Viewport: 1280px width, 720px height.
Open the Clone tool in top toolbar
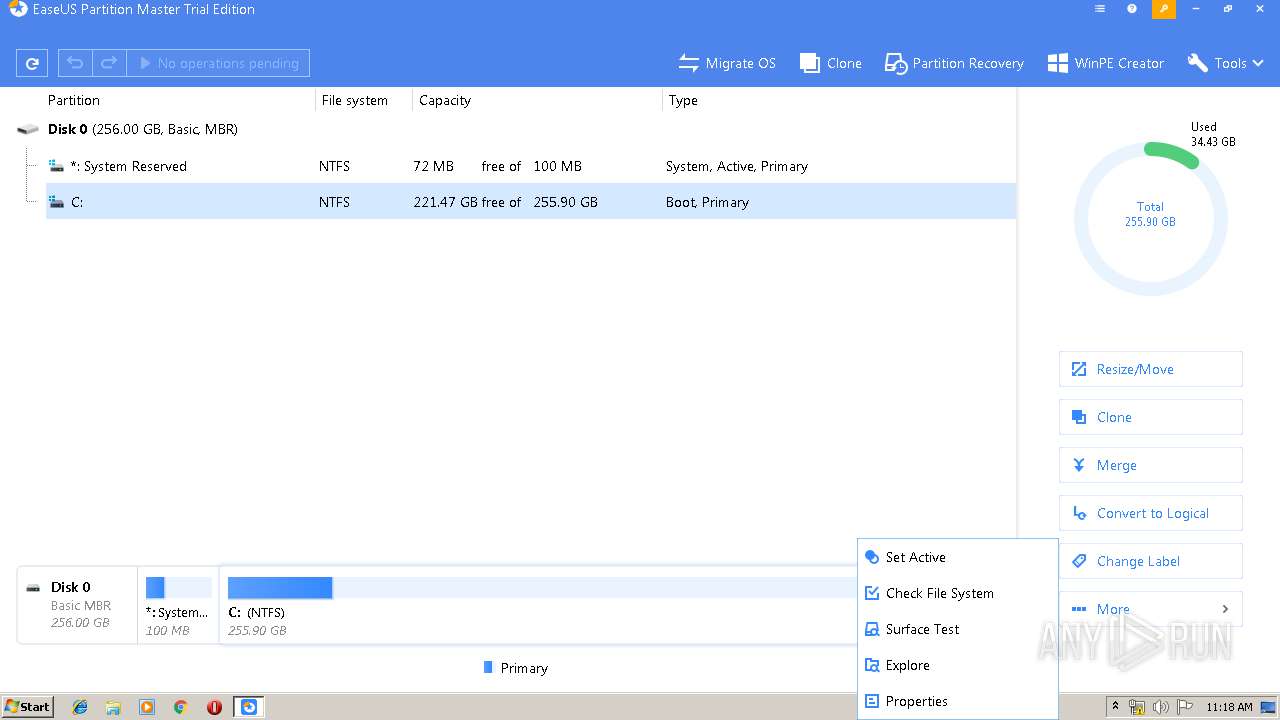pos(831,63)
